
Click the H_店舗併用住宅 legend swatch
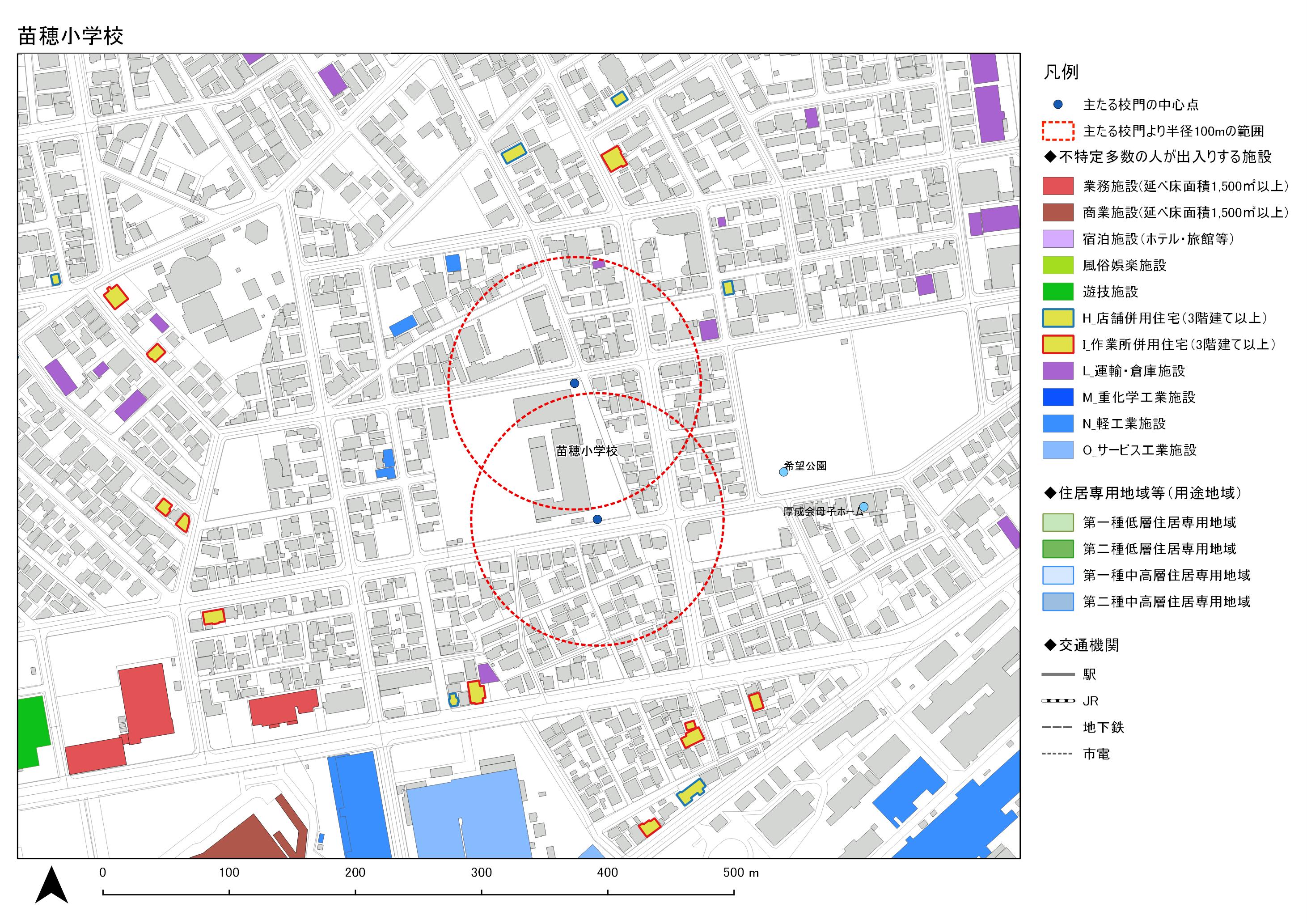[1058, 318]
